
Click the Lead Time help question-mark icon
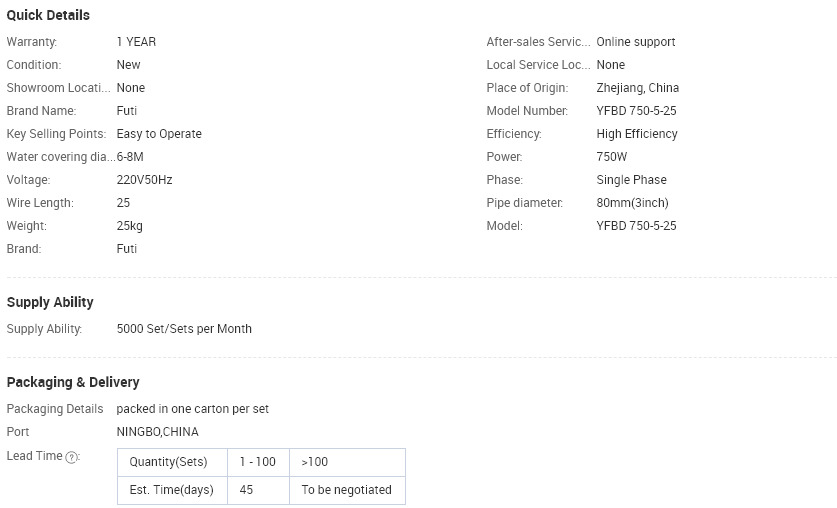(72, 457)
